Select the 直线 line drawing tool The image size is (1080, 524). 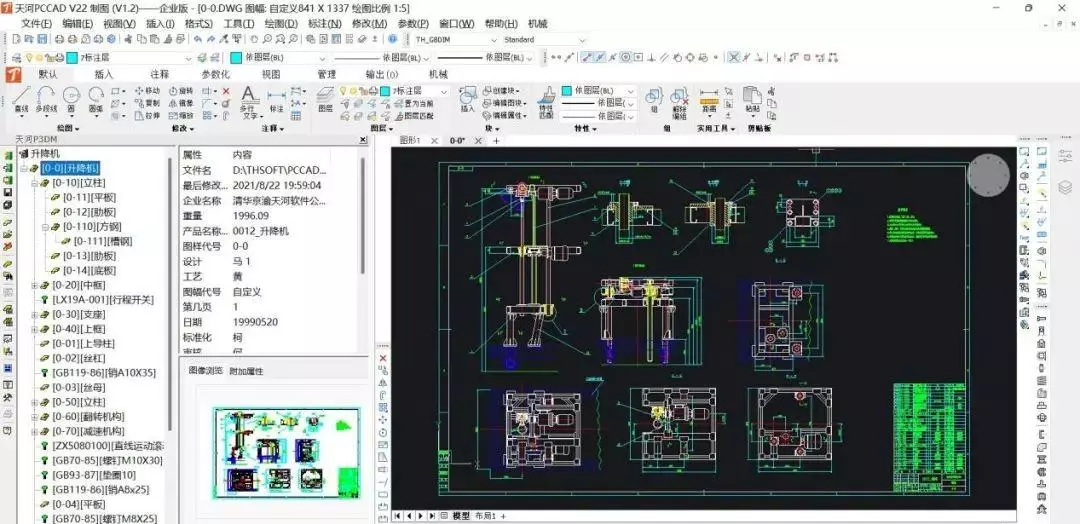click(x=22, y=99)
